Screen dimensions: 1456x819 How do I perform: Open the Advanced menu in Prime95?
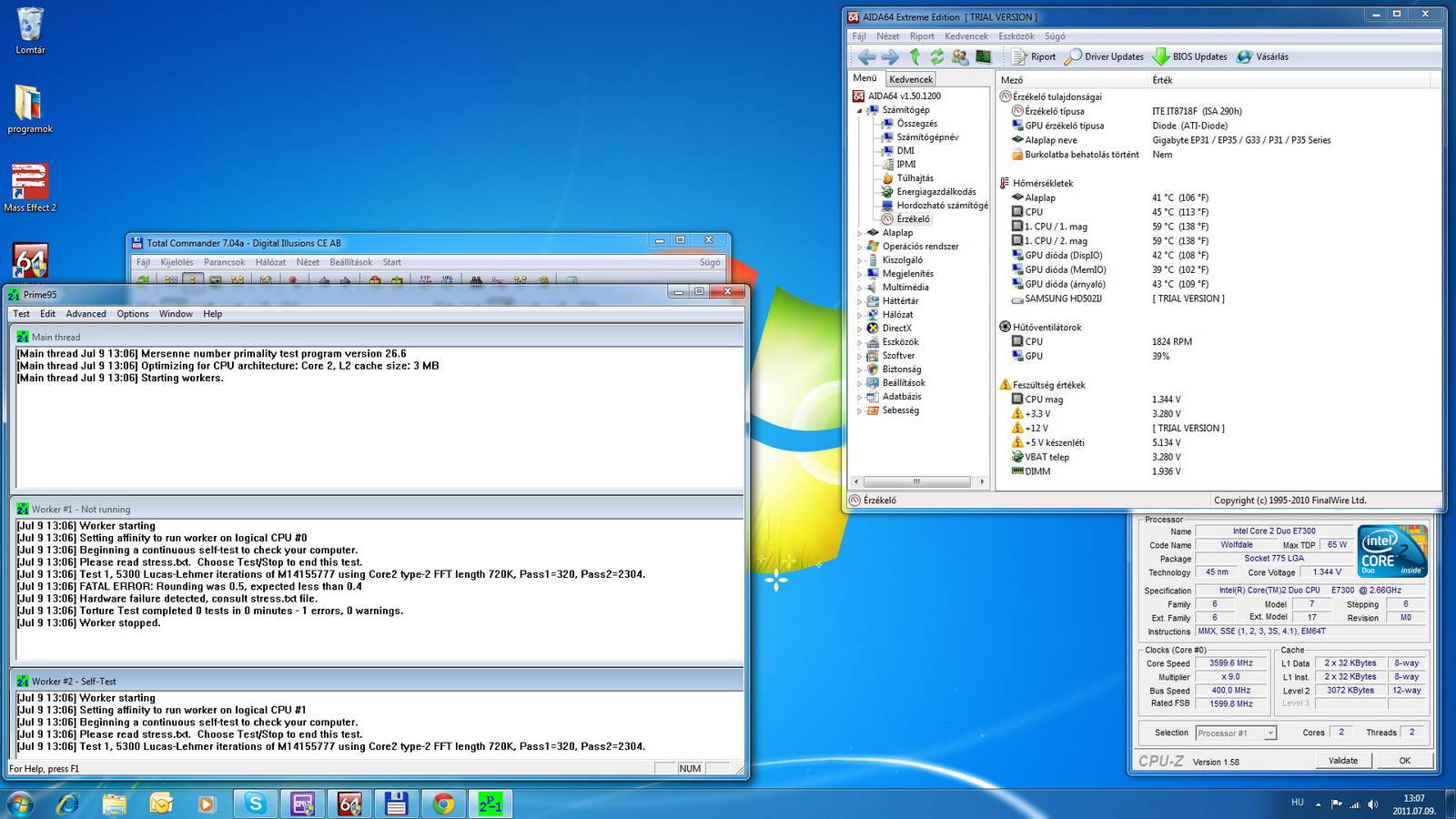point(86,314)
